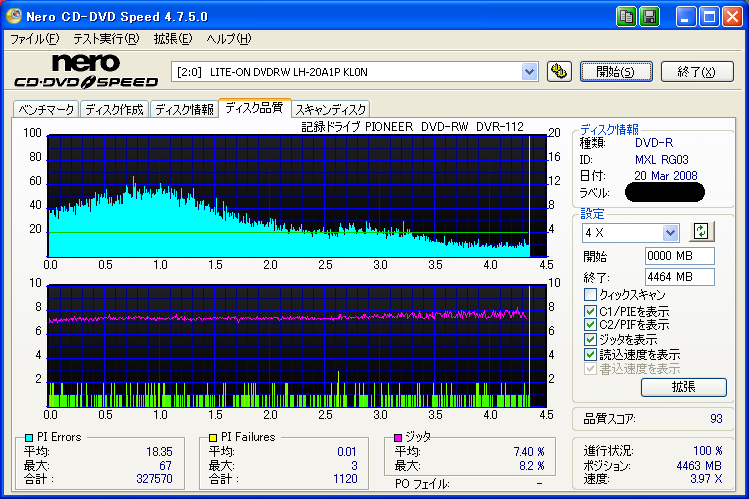749x499 pixels.
Task: Click the PI Errors average 18.35
Action: click(159, 452)
